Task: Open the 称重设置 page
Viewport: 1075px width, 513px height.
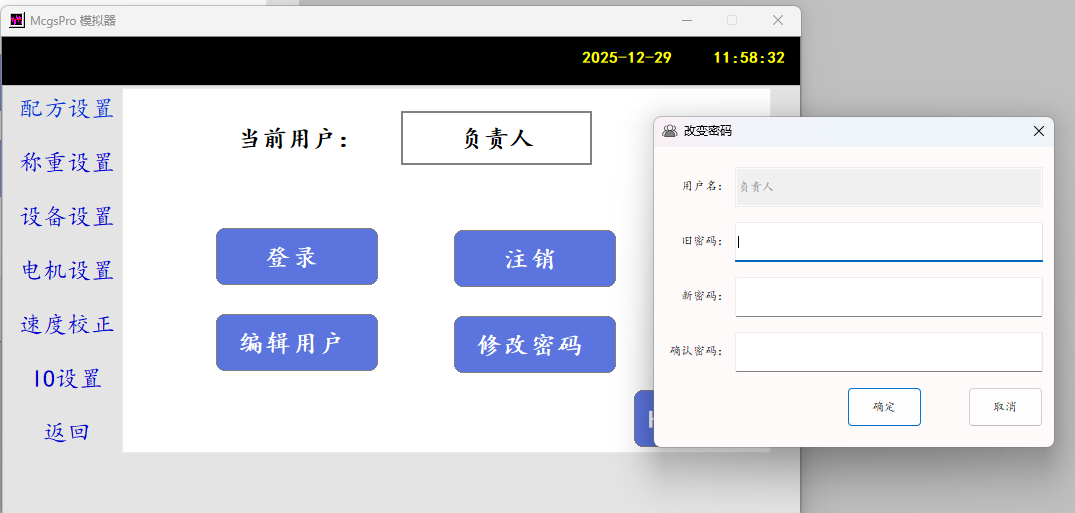Action: [x=67, y=163]
